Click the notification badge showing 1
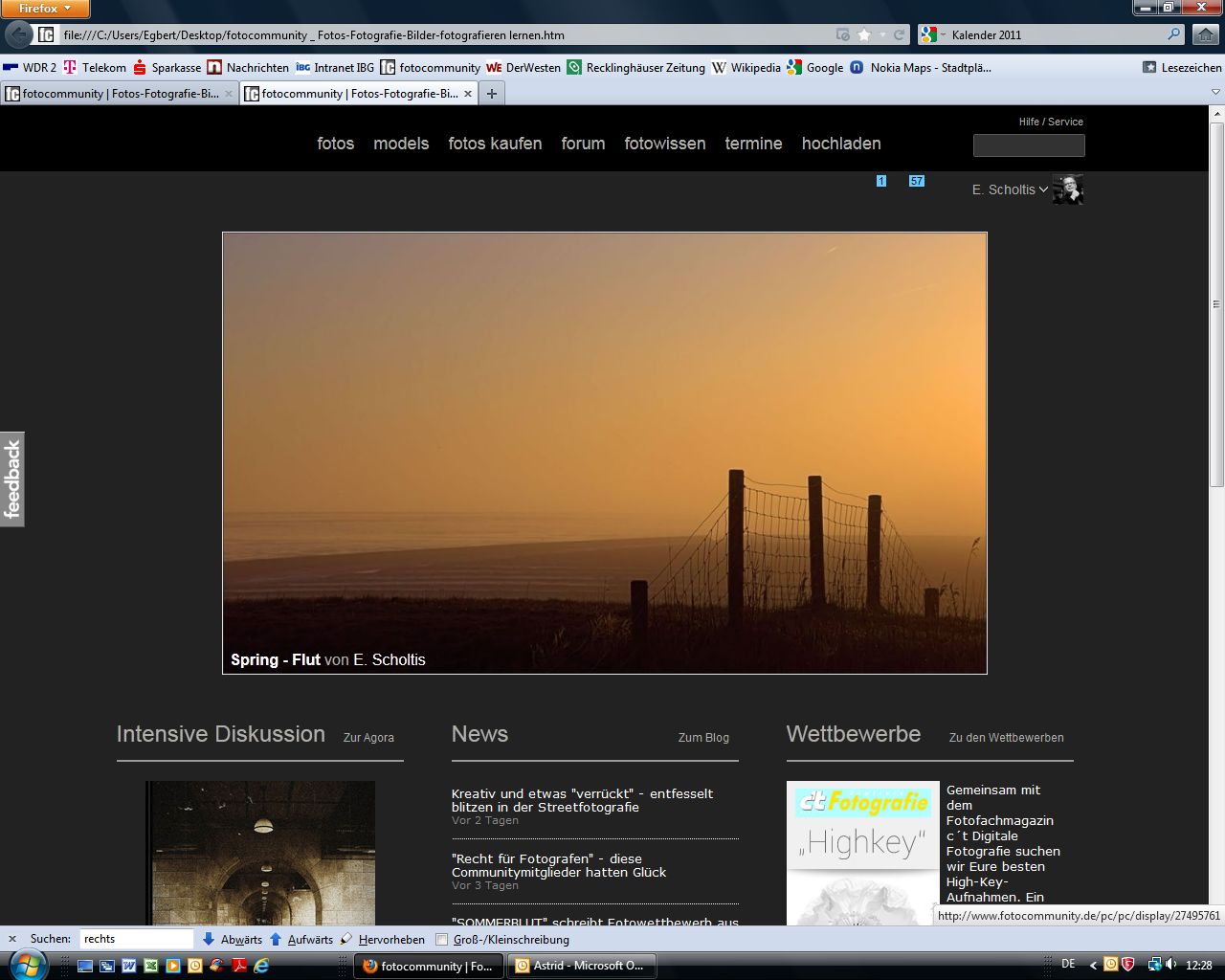1225x980 pixels. pos(881,181)
